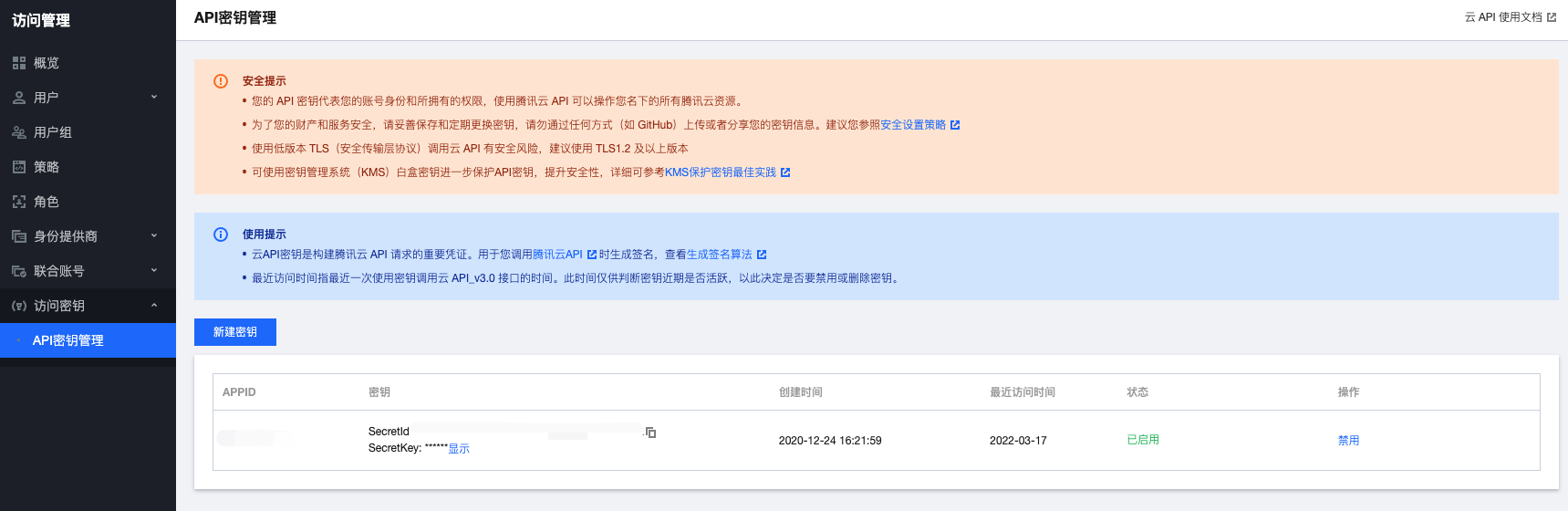Expand the 用户 chevron arrow
Screen dimensions: 1568x511
[154, 97]
